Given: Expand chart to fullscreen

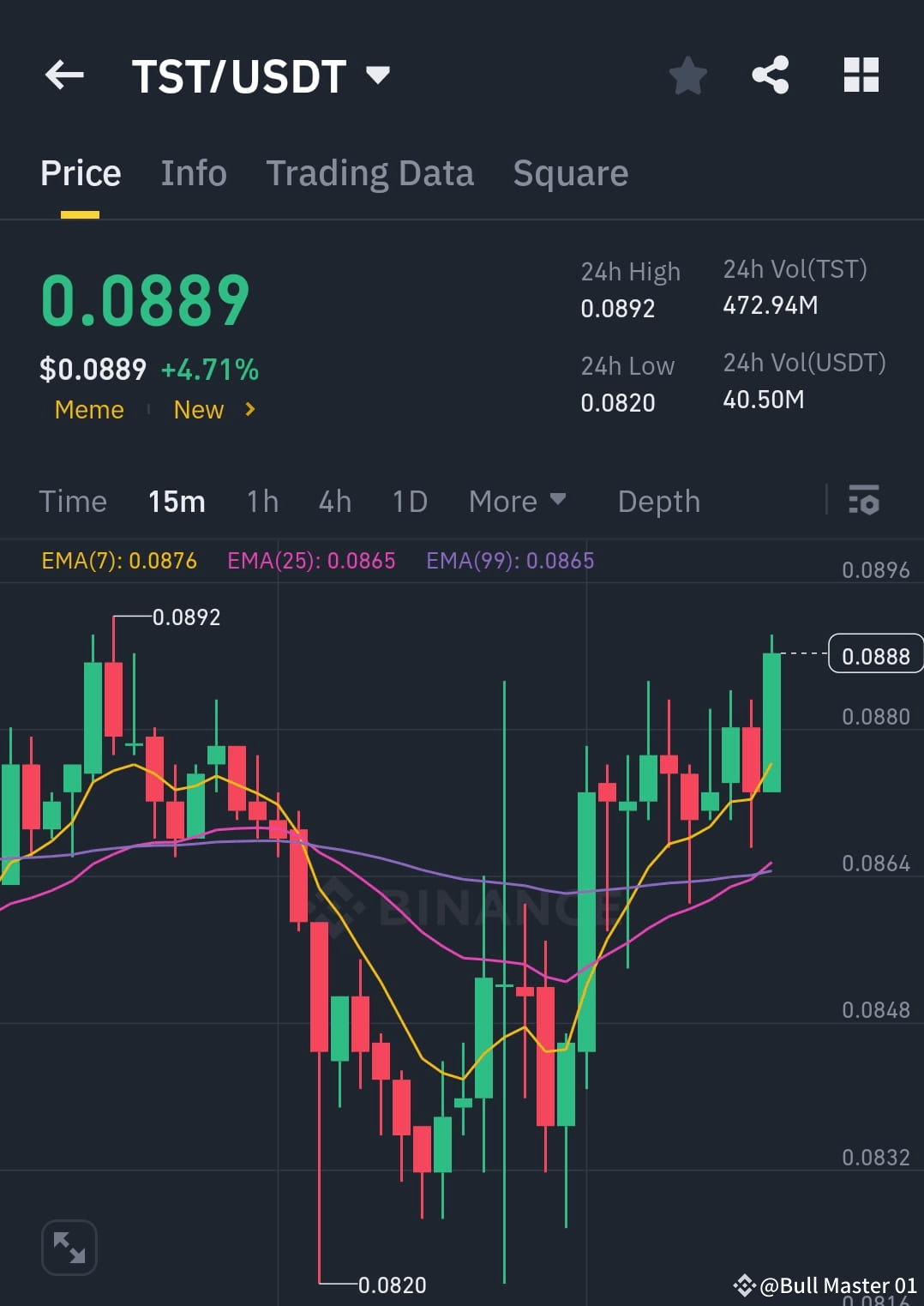Looking at the screenshot, I should [x=69, y=1248].
